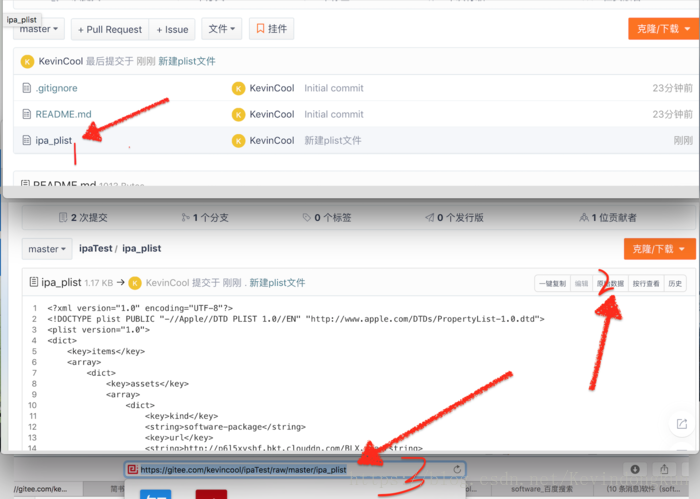This screenshot has width=700, height=499.
Task: Click the + Issue button
Action: tap(172, 29)
